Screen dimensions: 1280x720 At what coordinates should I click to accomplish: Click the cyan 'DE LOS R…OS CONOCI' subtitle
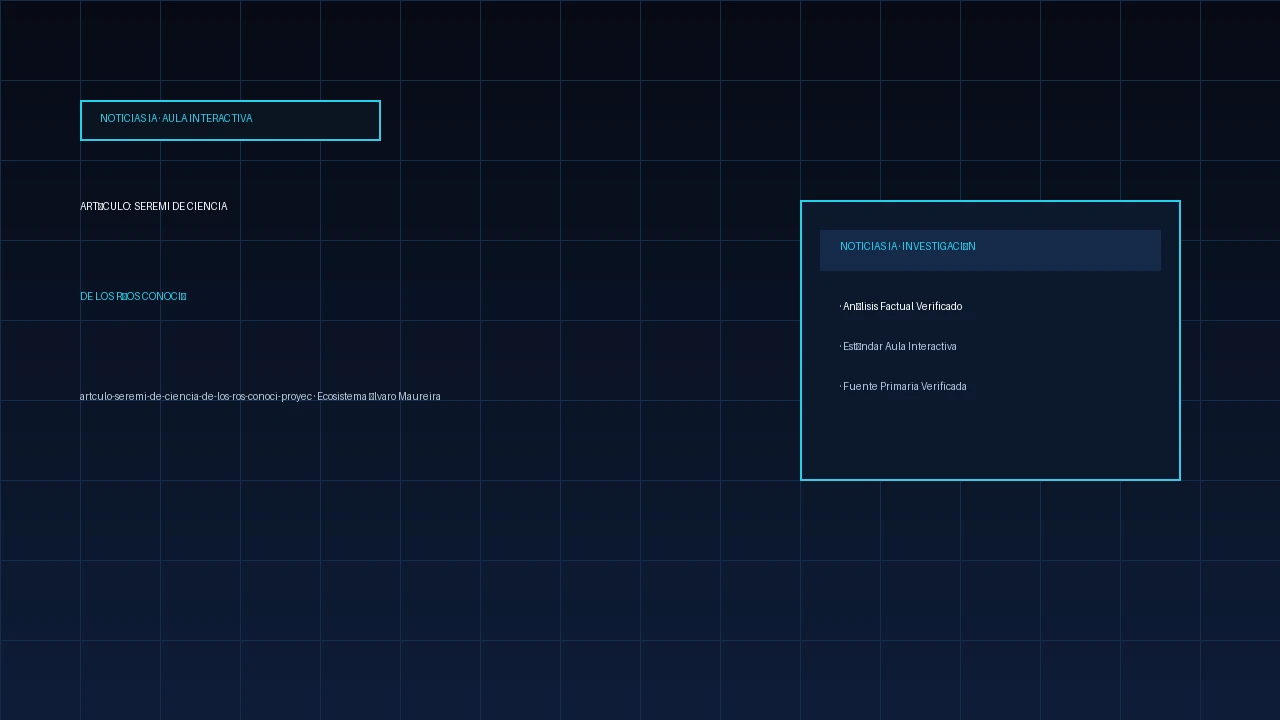[x=133, y=296]
